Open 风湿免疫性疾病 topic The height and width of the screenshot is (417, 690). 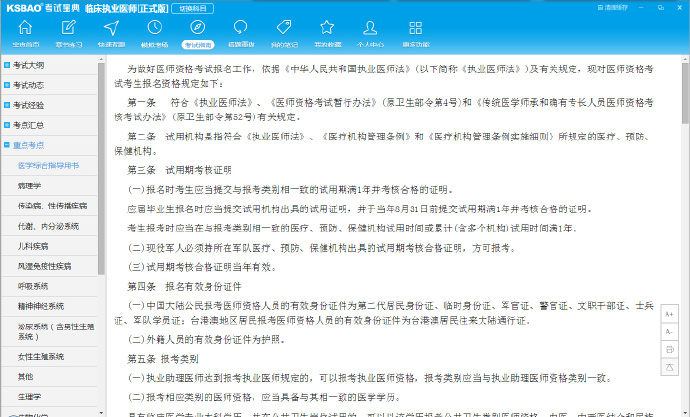click(49, 266)
